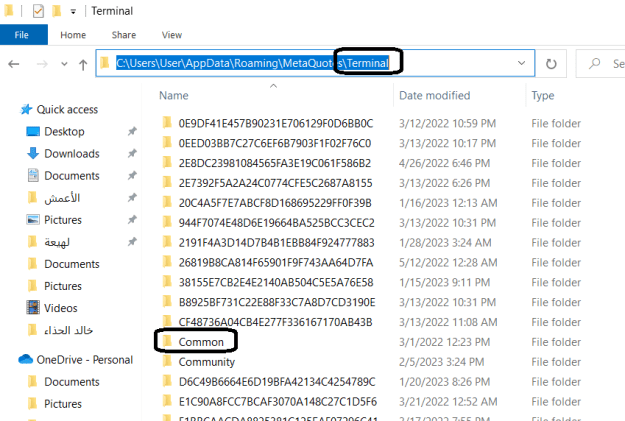Select the Community folder

click(206, 362)
